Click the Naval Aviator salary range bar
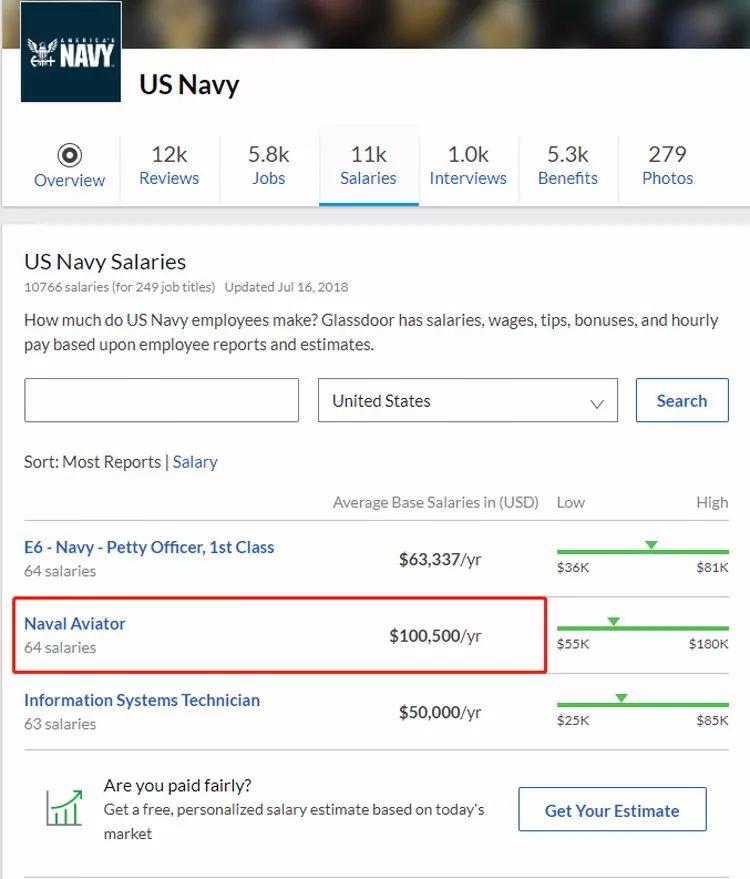Screen dimensions: 750x879 (x=642, y=628)
